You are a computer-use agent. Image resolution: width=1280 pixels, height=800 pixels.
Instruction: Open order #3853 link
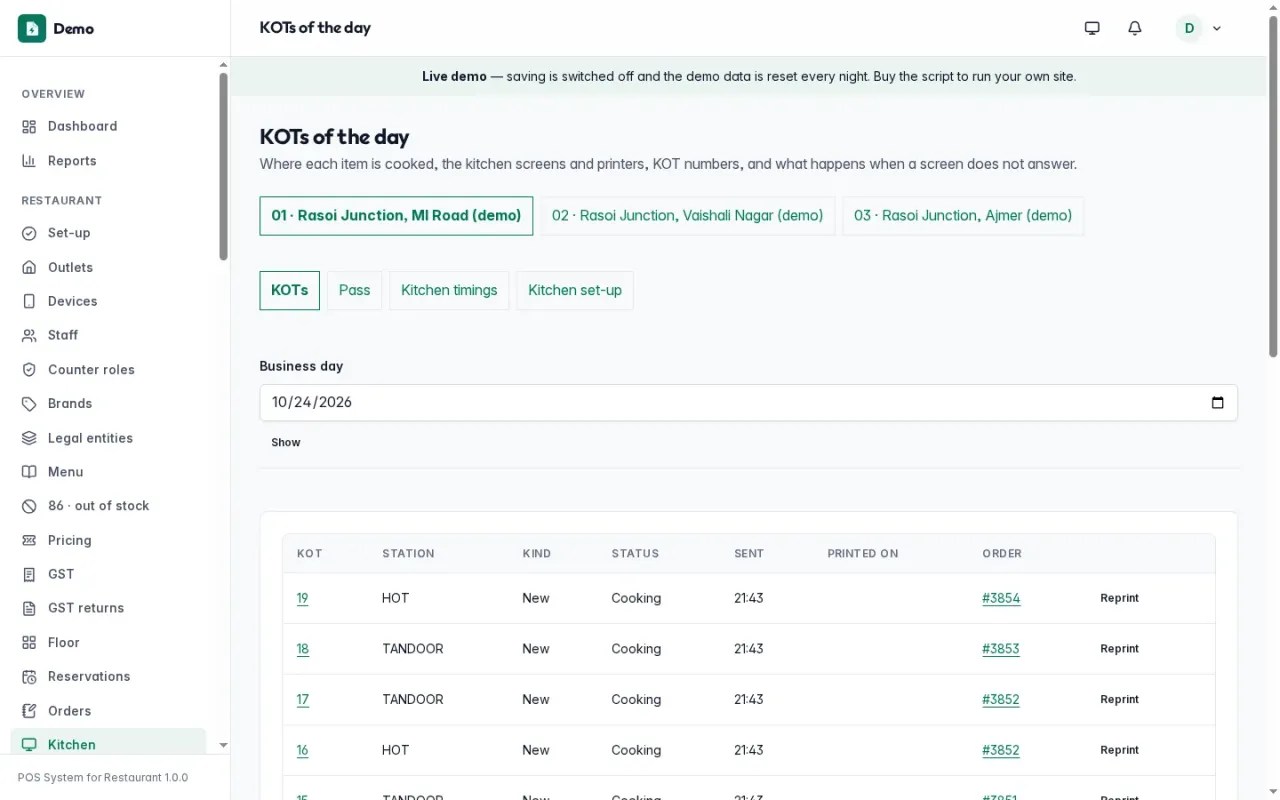(1001, 649)
